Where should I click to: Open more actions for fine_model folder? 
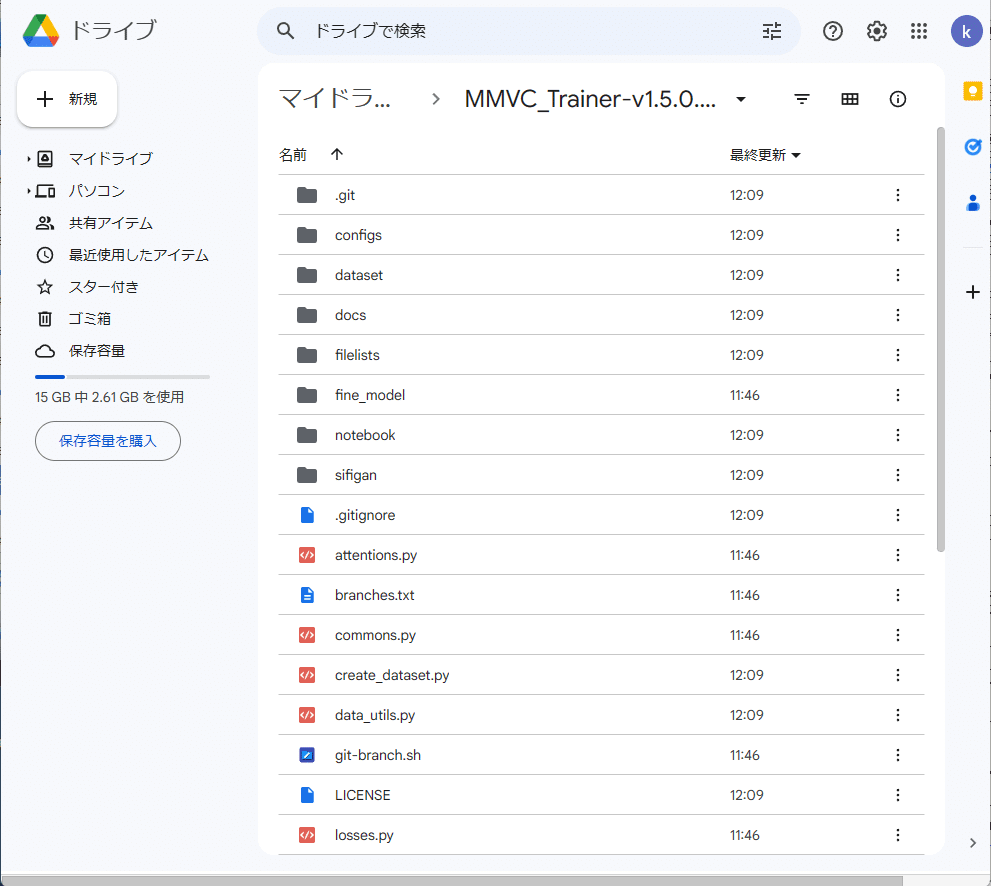tap(897, 395)
